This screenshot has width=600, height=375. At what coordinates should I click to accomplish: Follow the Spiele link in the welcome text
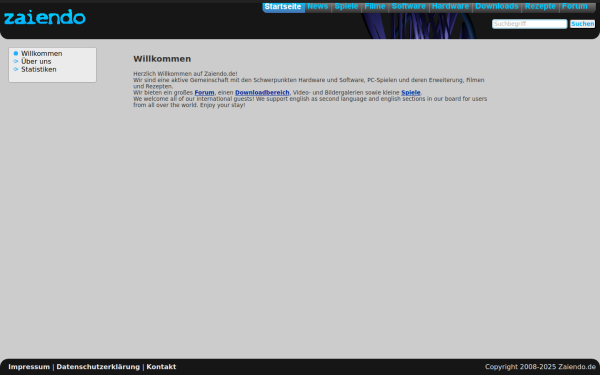(x=411, y=93)
